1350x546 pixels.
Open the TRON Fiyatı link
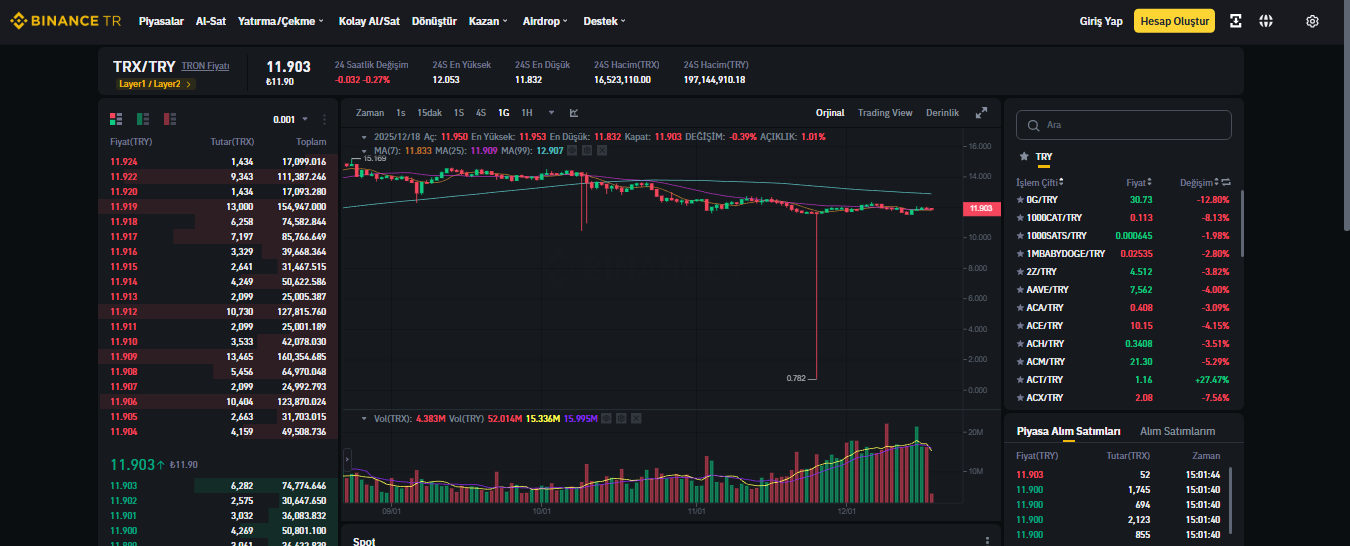click(205, 65)
